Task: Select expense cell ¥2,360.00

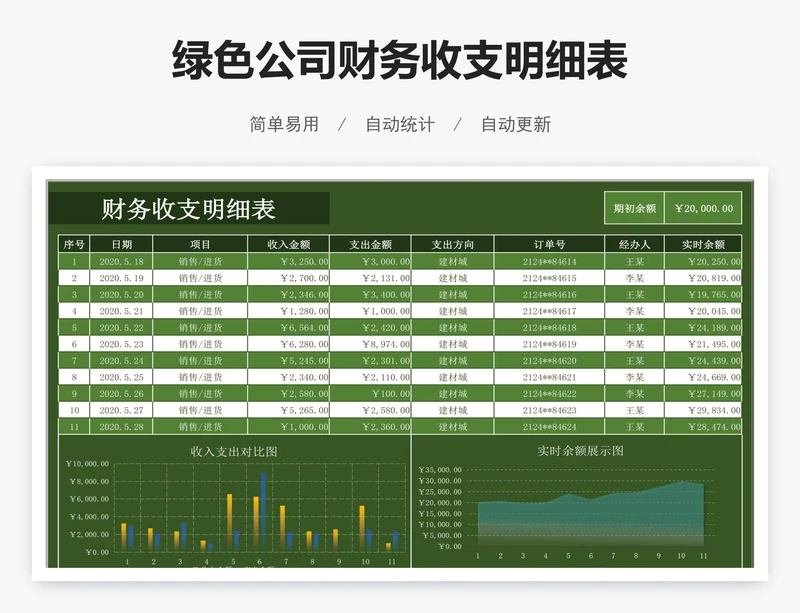Action: [x=370, y=427]
